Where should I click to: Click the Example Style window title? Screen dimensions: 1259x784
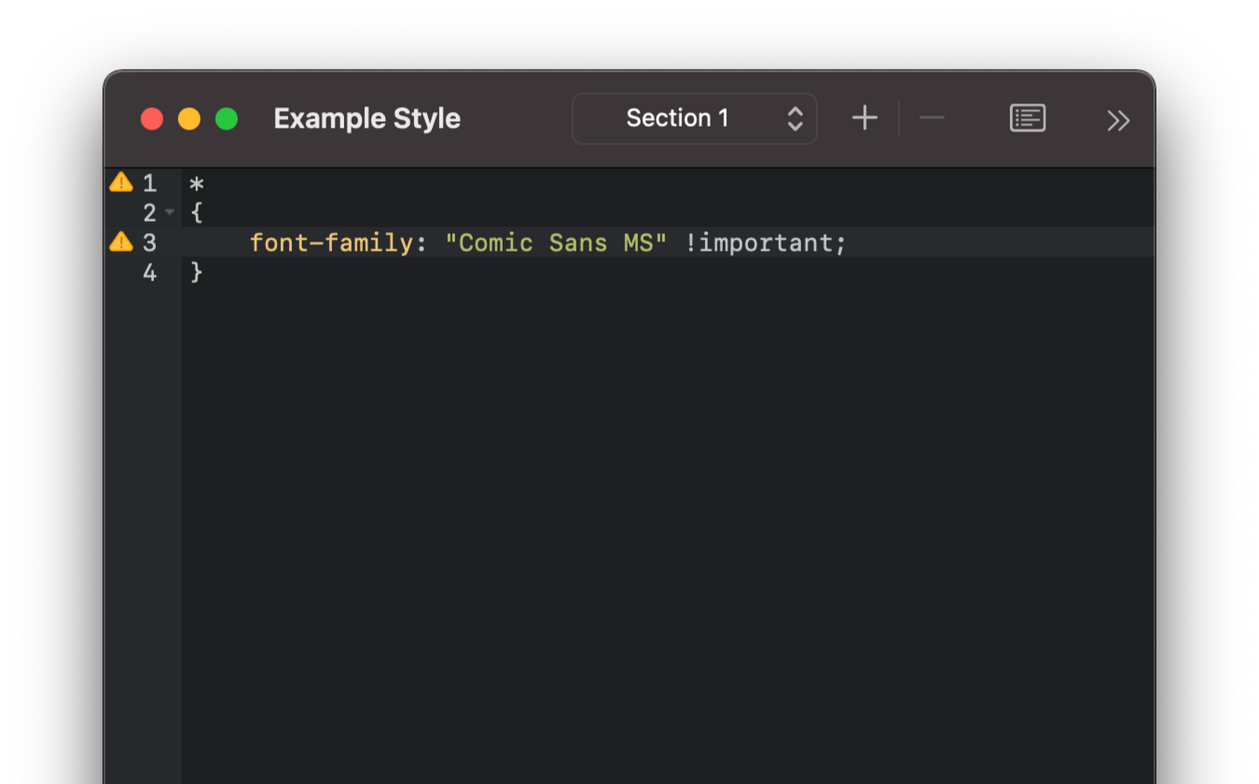367,119
